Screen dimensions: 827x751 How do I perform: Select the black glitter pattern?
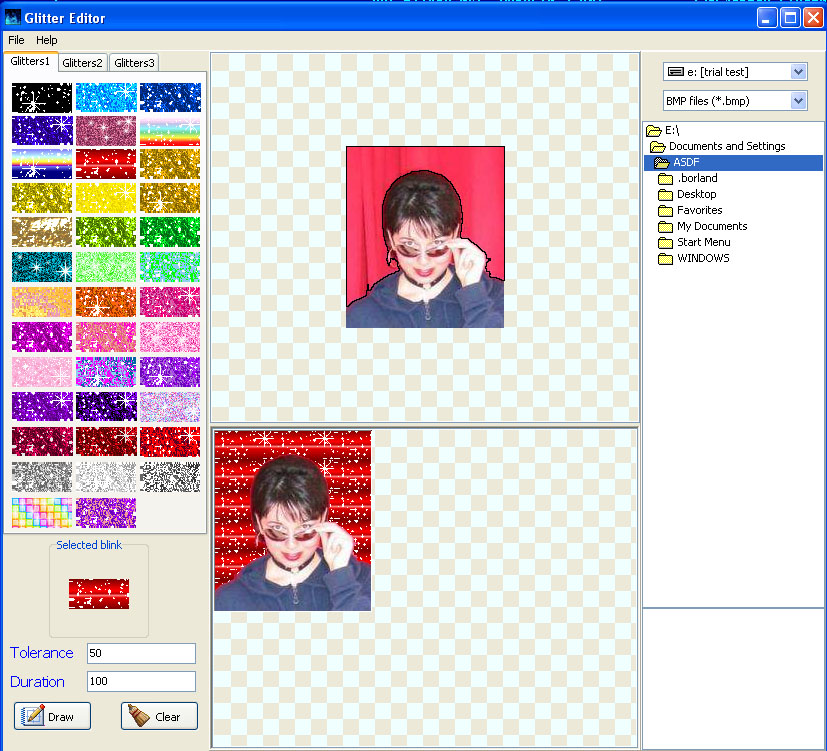point(42,97)
